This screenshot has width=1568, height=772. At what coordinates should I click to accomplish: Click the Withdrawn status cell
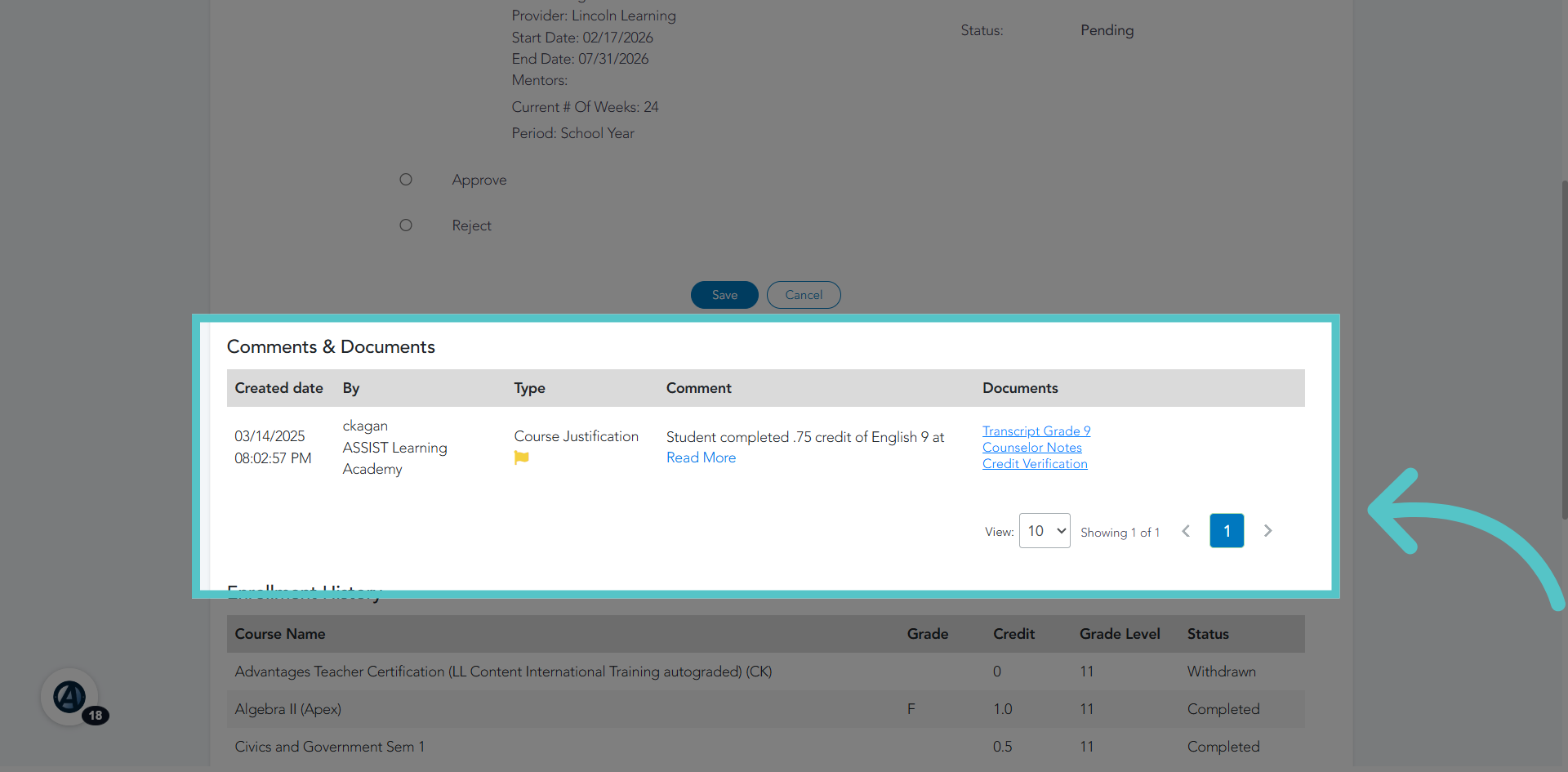(x=1221, y=672)
